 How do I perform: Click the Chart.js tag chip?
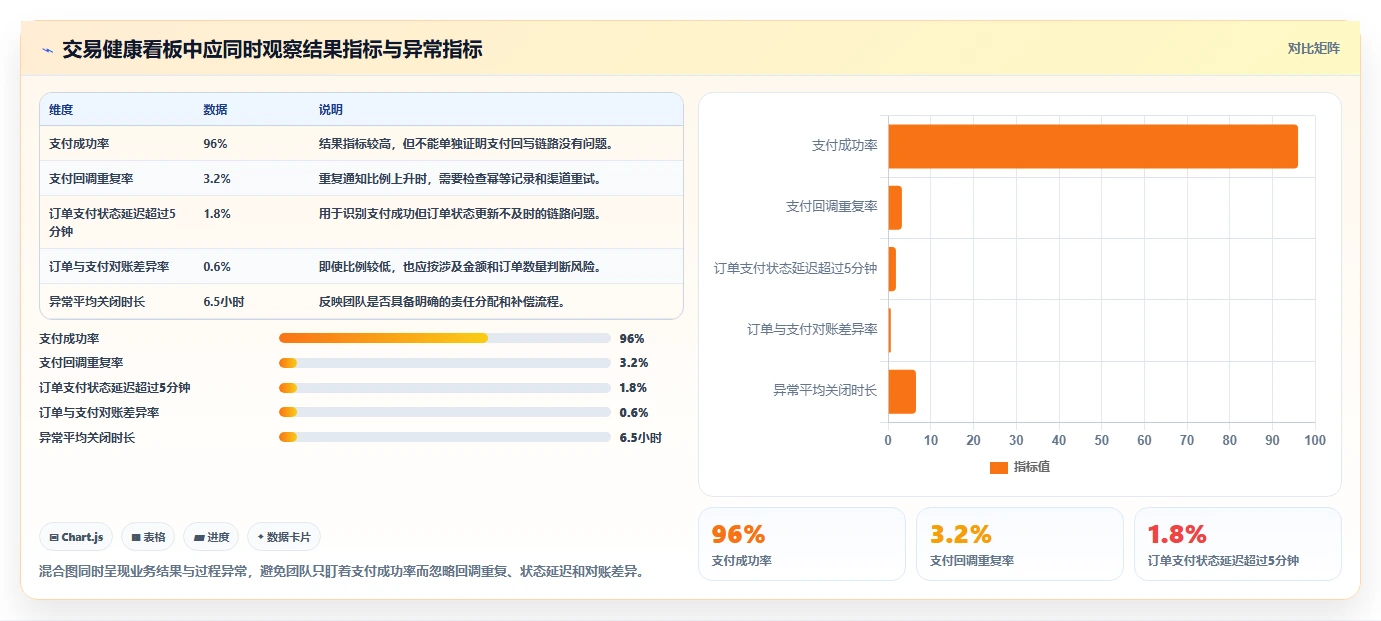point(77,537)
